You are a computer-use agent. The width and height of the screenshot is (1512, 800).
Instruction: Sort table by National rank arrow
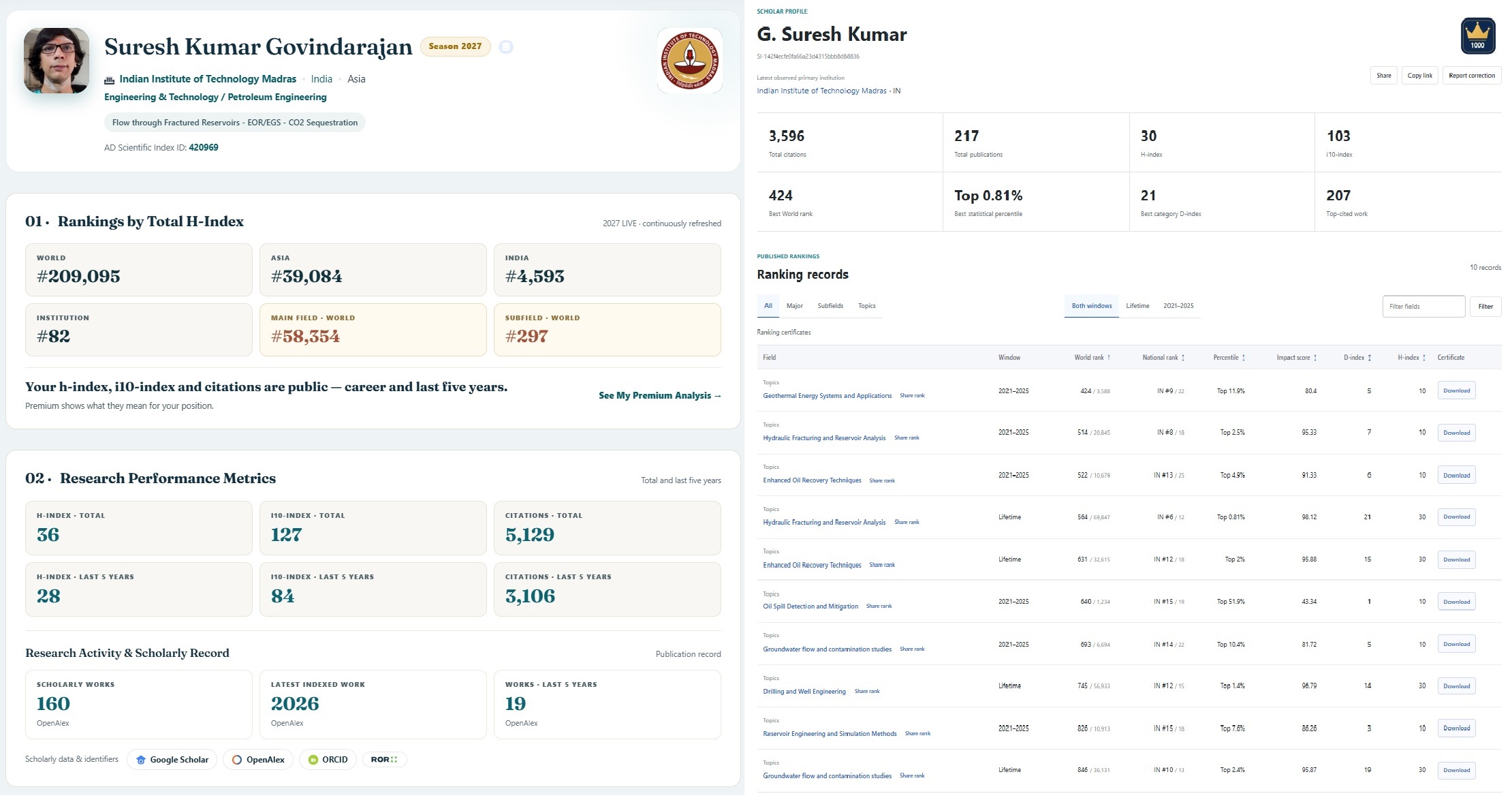tap(1183, 357)
